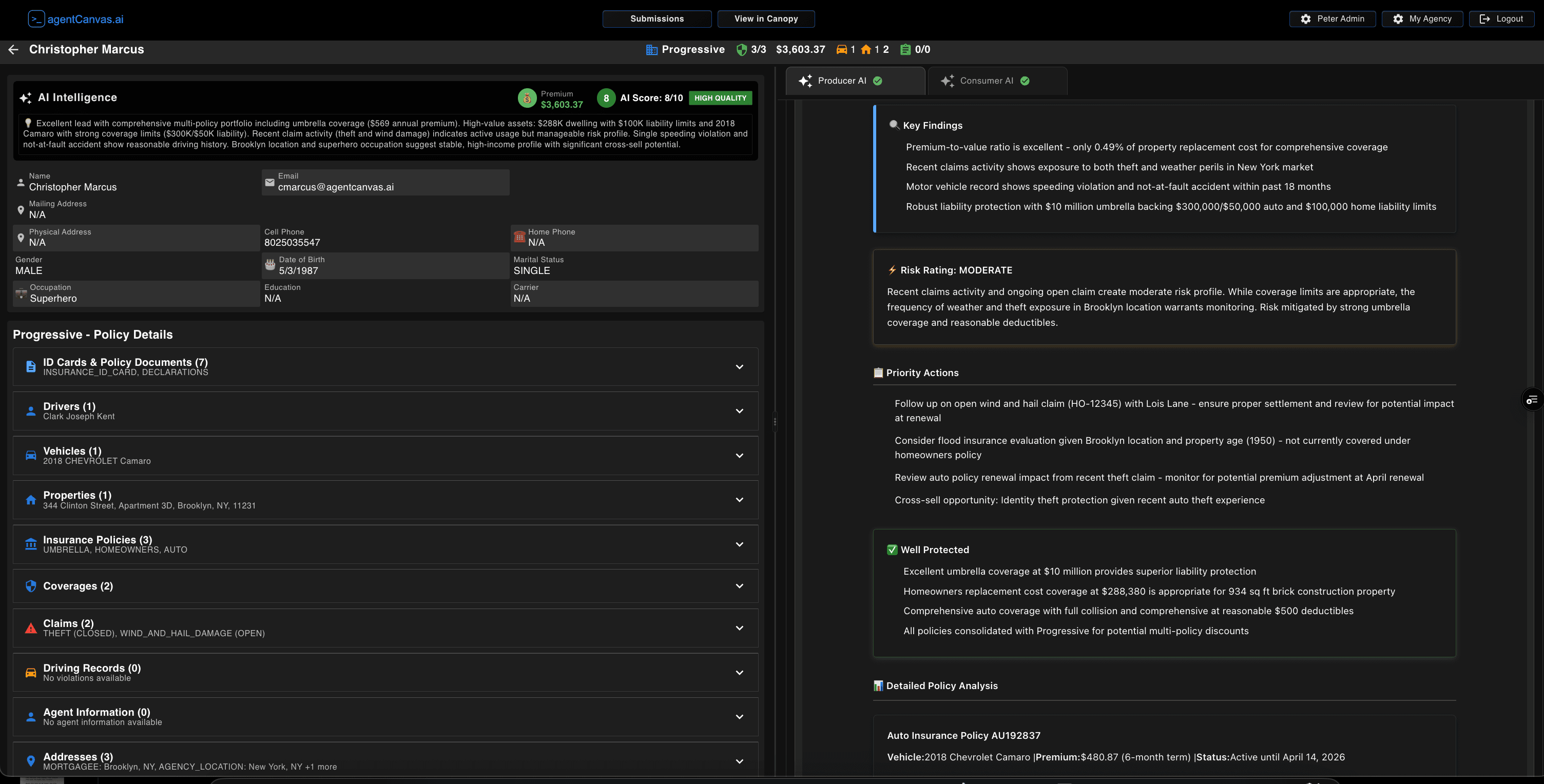Click the Well Protected heading

934,550
